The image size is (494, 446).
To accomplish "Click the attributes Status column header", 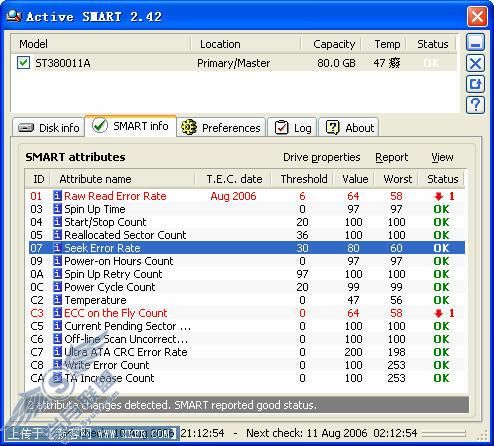I will 442,179.
